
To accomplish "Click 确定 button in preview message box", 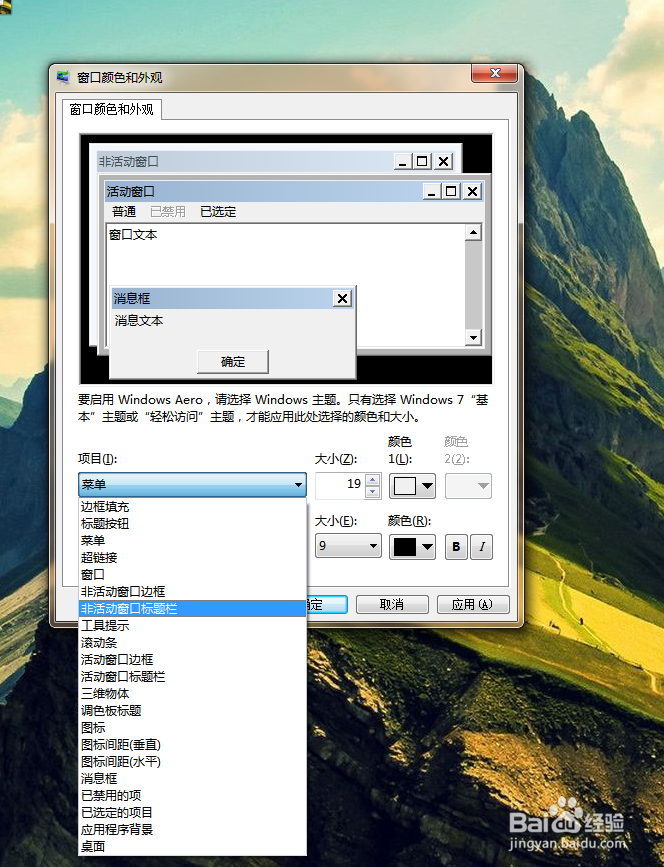I will (233, 362).
